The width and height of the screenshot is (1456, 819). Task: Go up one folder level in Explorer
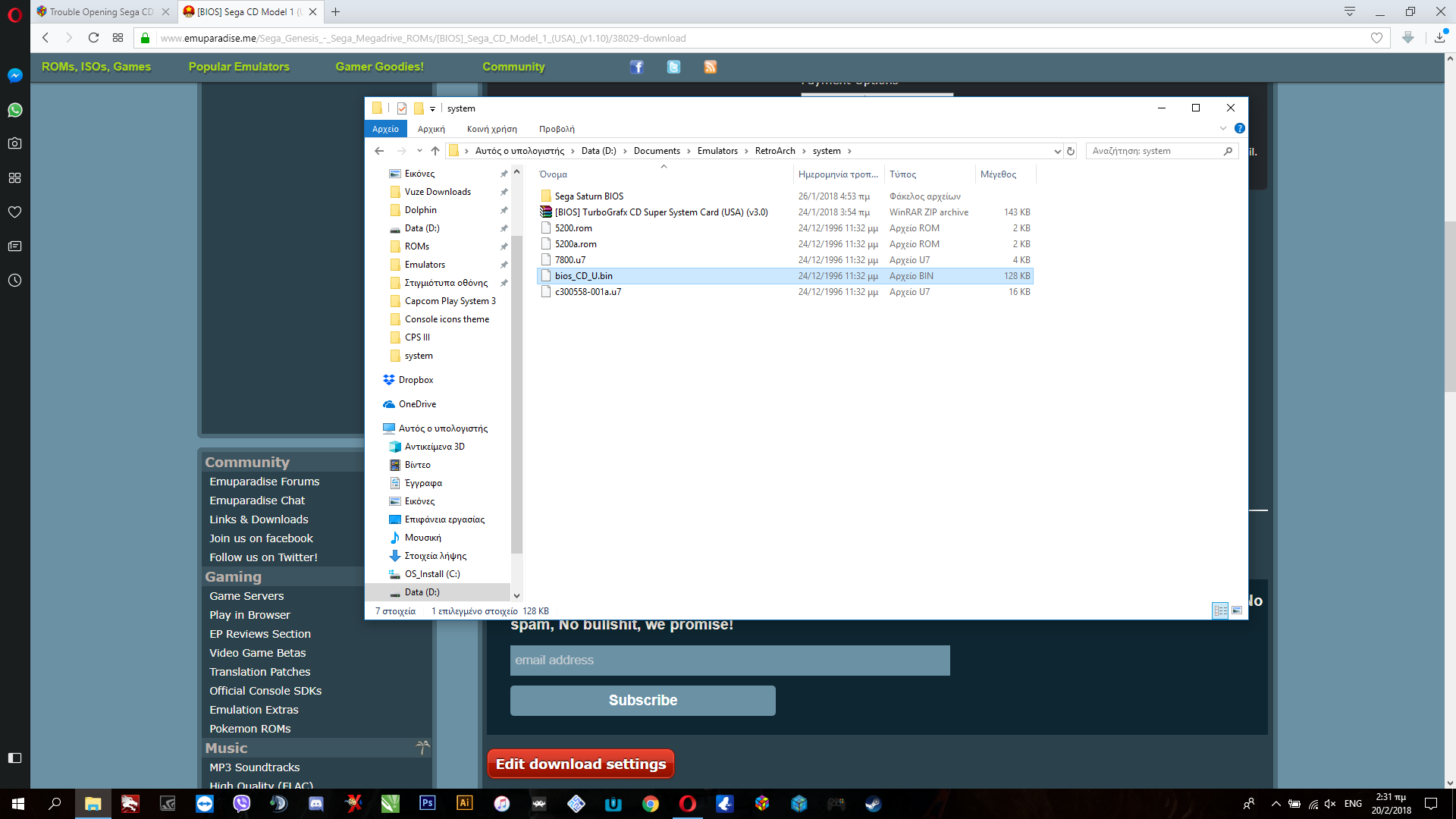point(435,151)
